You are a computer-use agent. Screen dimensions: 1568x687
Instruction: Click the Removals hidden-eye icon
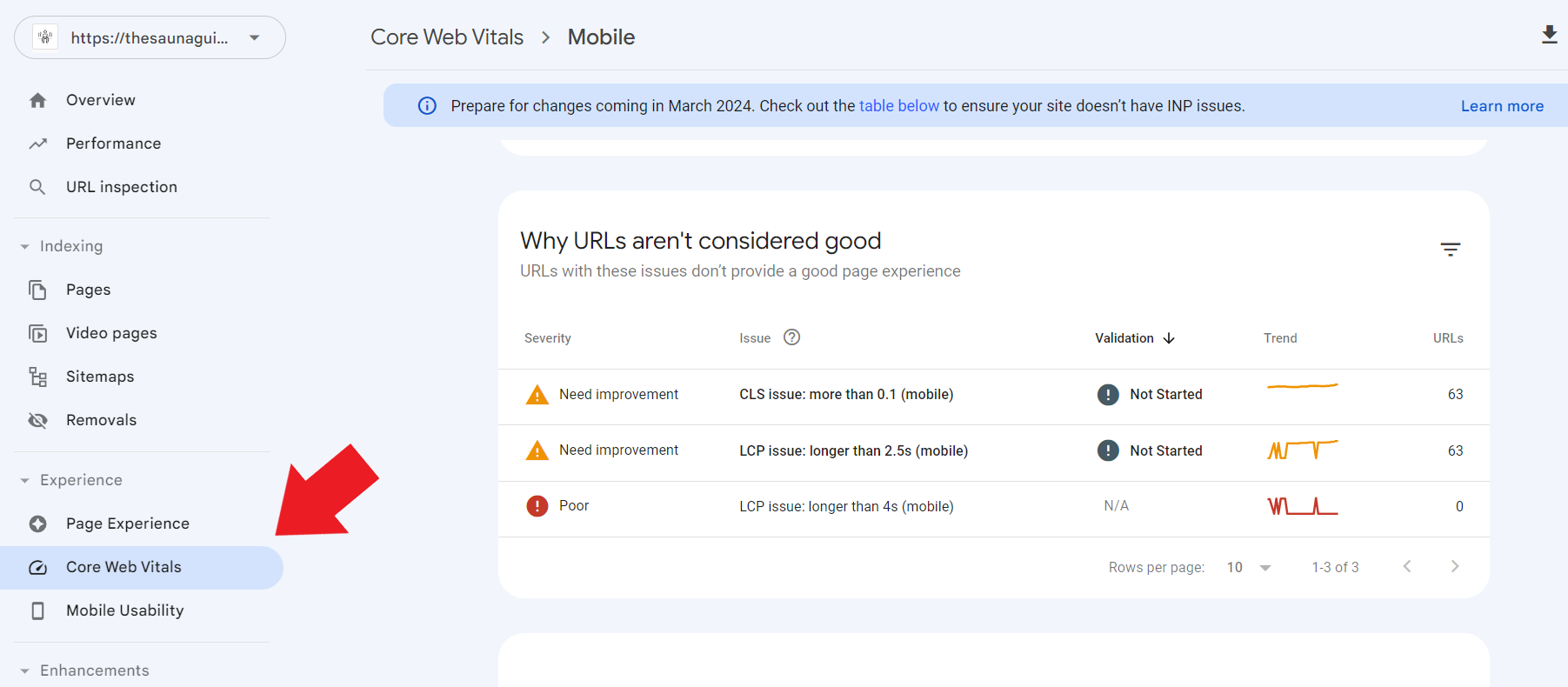(x=37, y=420)
